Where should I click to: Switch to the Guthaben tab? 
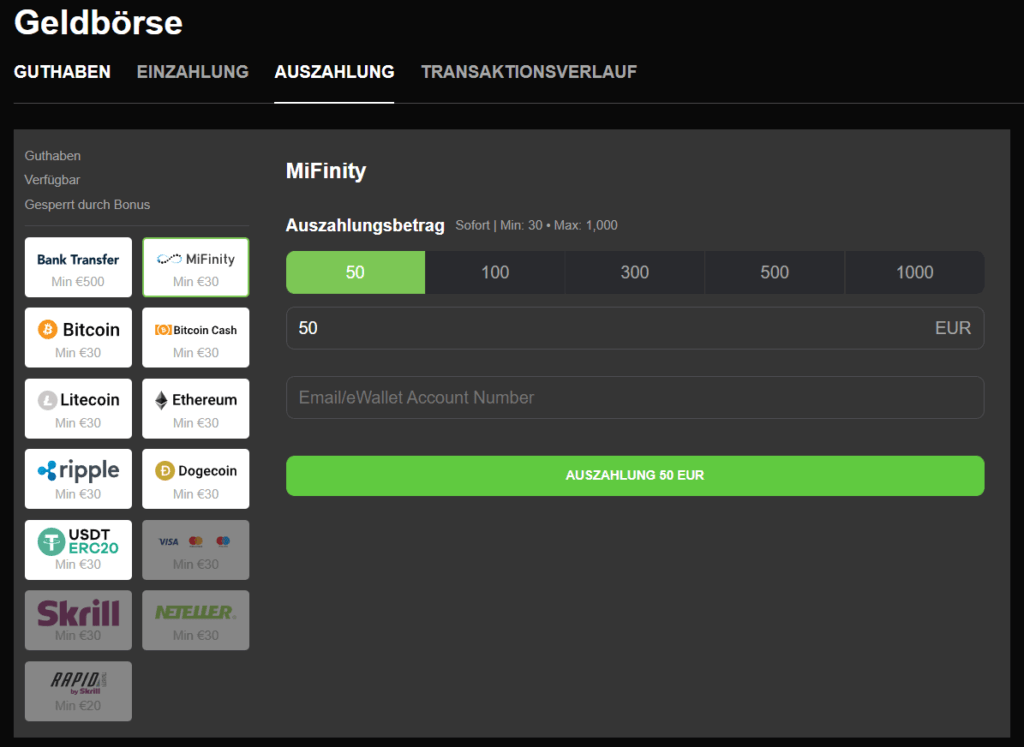(62, 72)
